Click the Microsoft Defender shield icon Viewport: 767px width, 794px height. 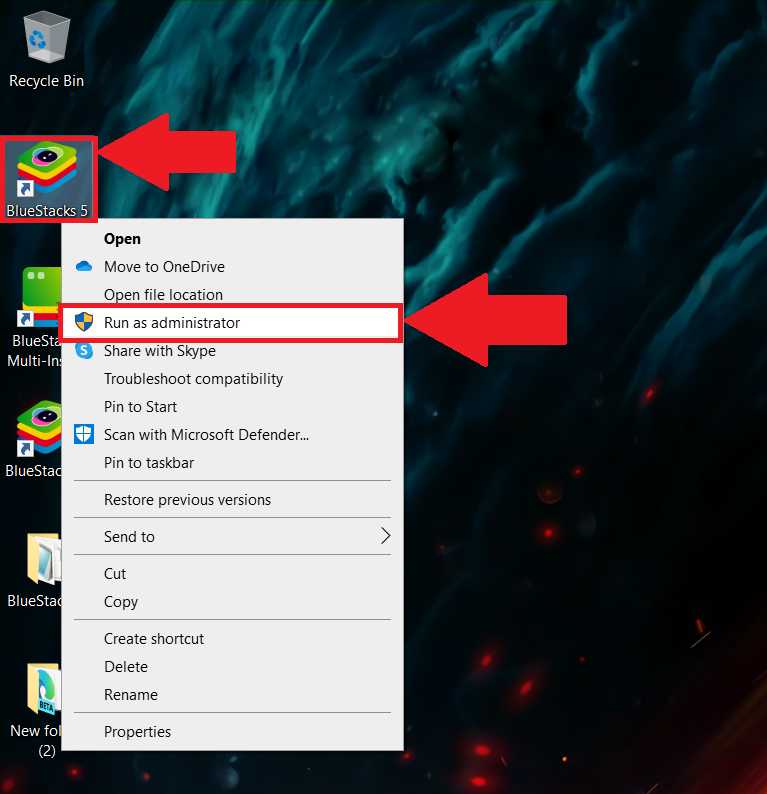[x=84, y=434]
